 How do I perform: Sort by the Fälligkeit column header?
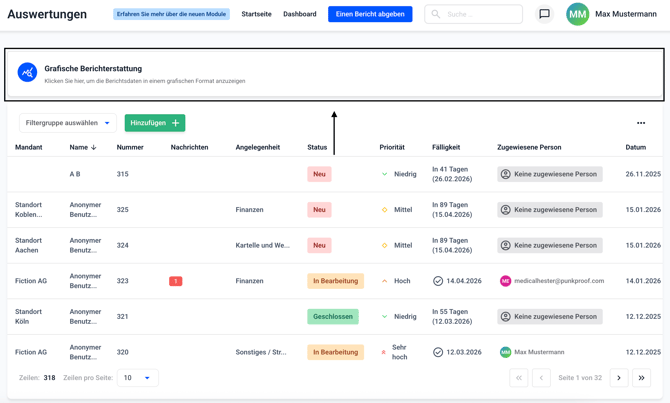click(446, 147)
